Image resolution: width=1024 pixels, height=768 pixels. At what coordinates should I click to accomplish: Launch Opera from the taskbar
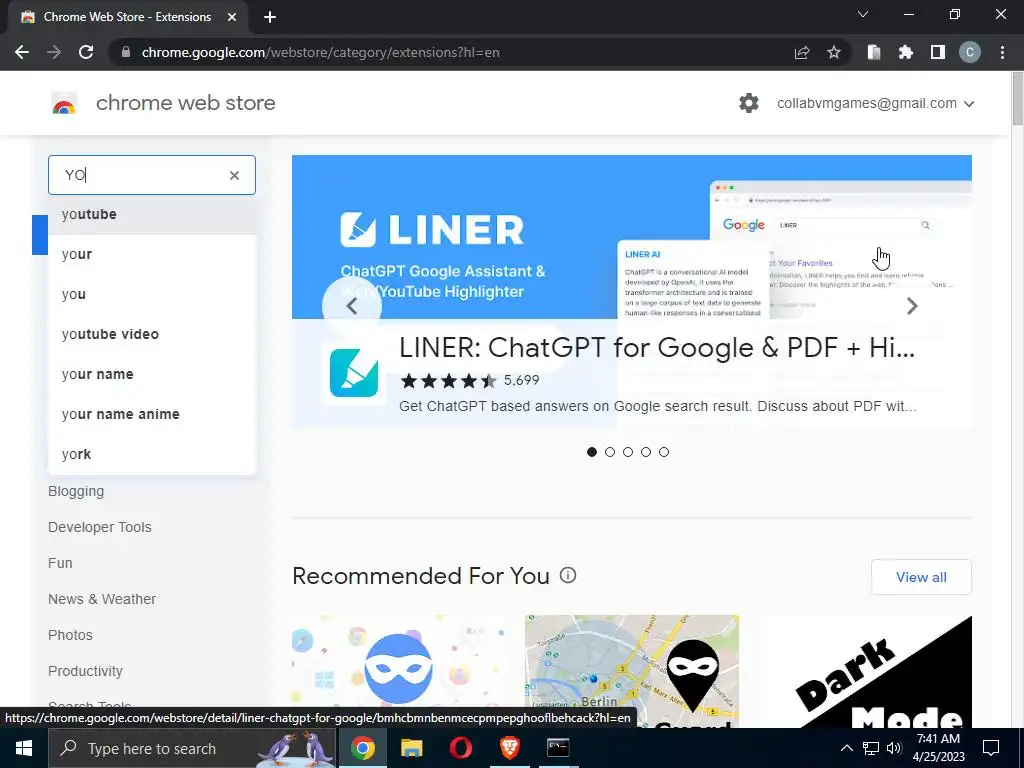click(x=460, y=748)
